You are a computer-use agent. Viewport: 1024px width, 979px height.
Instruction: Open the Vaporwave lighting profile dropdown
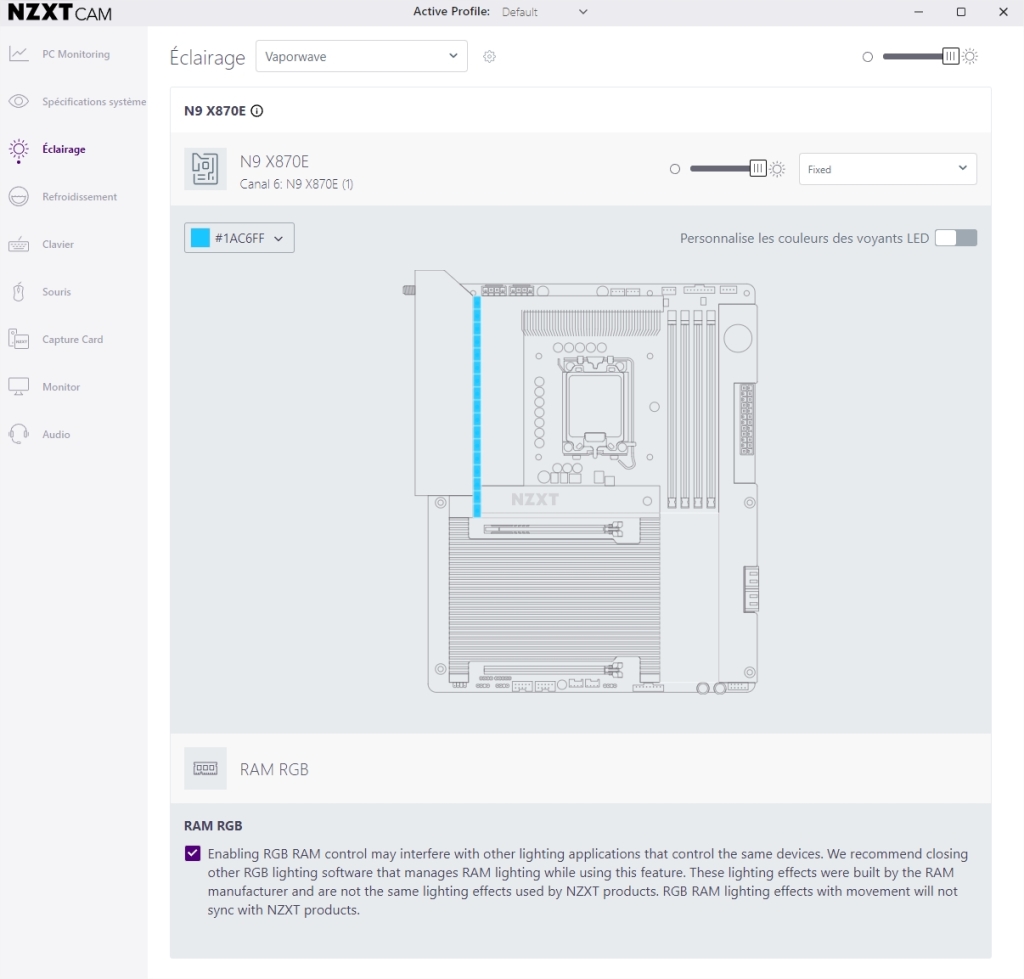coord(361,56)
